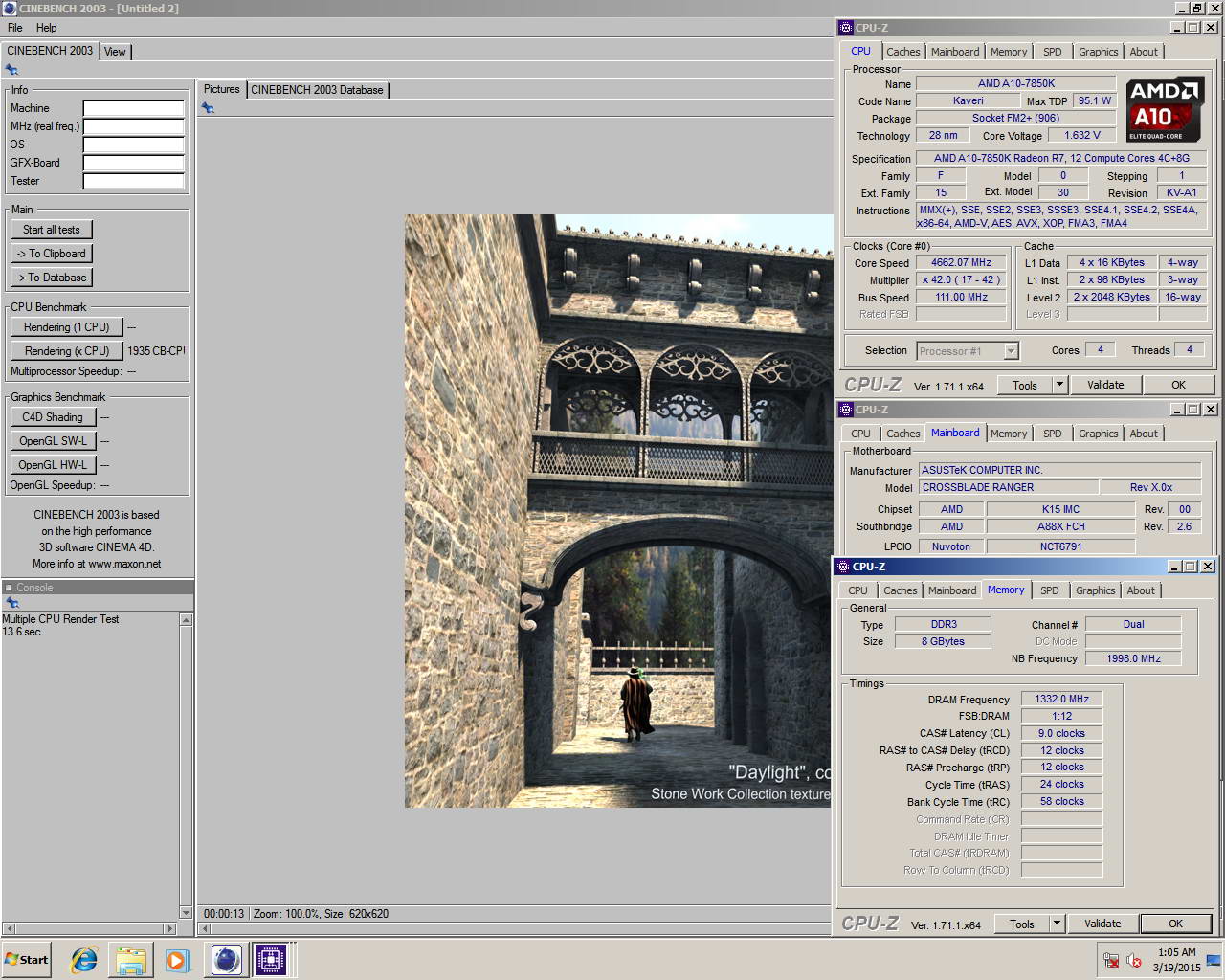Click the rendered Daylight castle image
The height and width of the screenshot is (980, 1225).
pyautogui.click(x=618, y=511)
